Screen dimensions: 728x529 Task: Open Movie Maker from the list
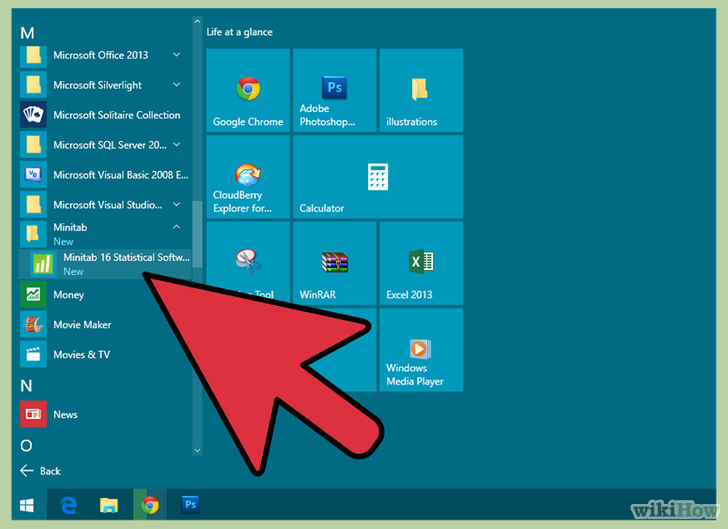(x=105, y=325)
